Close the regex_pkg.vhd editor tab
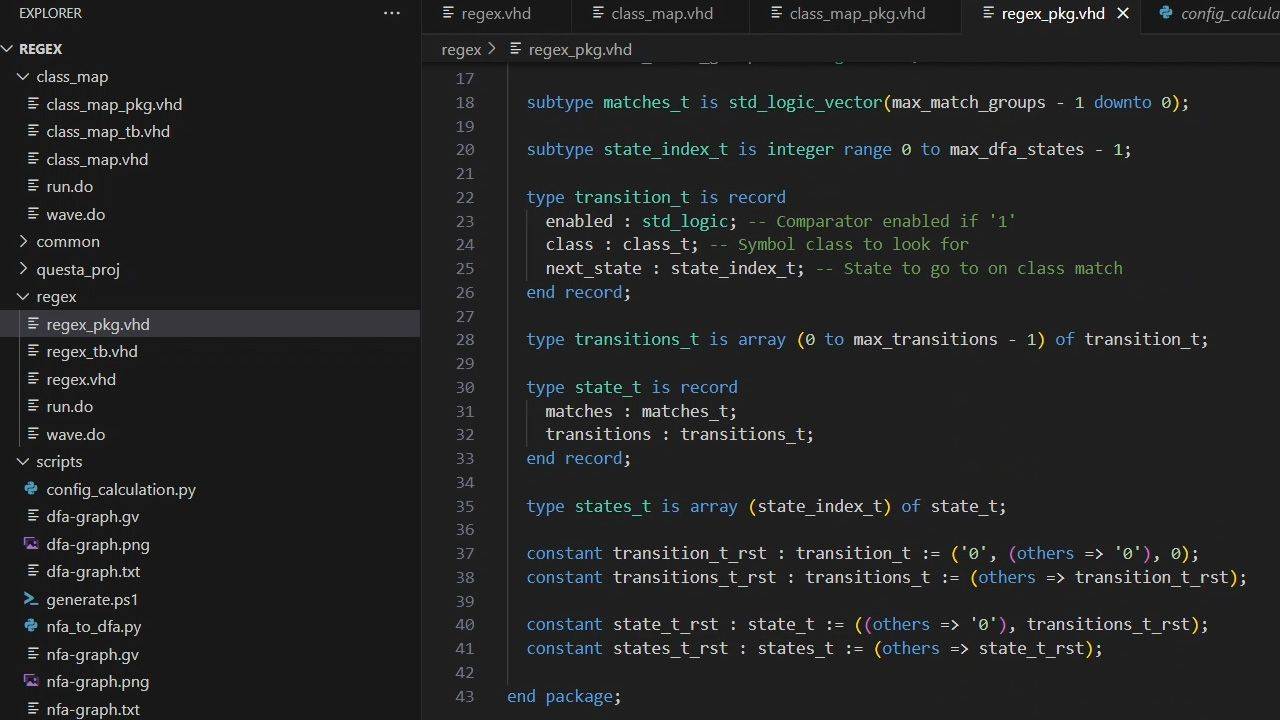 (x=1123, y=13)
